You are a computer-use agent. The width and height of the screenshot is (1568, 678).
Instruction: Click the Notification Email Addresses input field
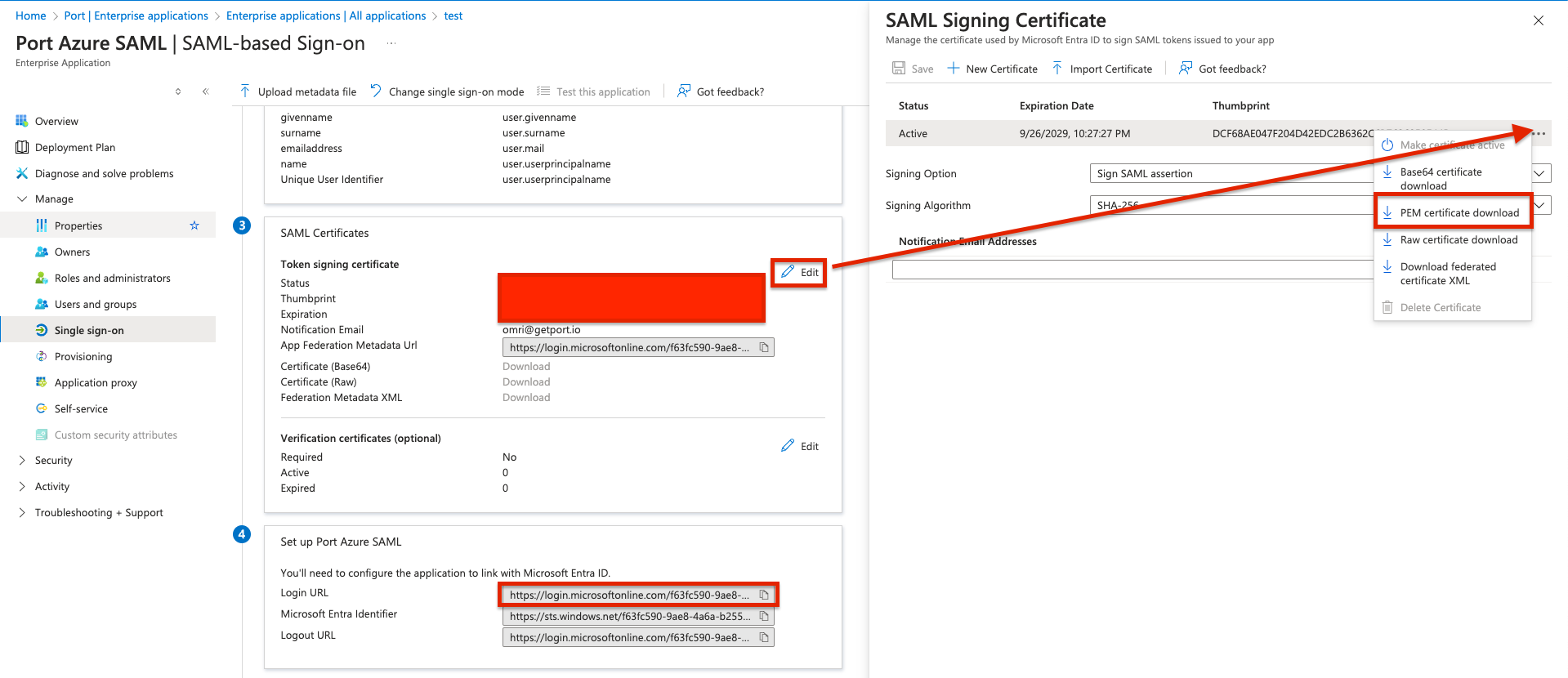(1132, 270)
